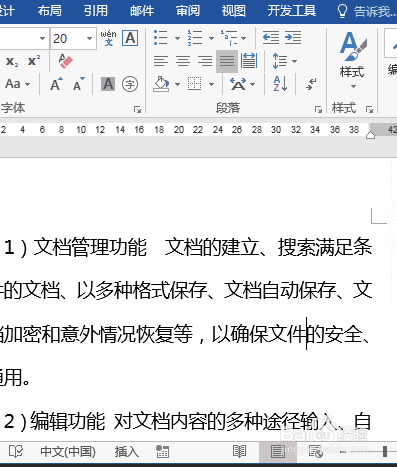Image resolution: width=397 pixels, height=467 pixels.
Task: Open the font name dropdown
Action: [x=42, y=38]
